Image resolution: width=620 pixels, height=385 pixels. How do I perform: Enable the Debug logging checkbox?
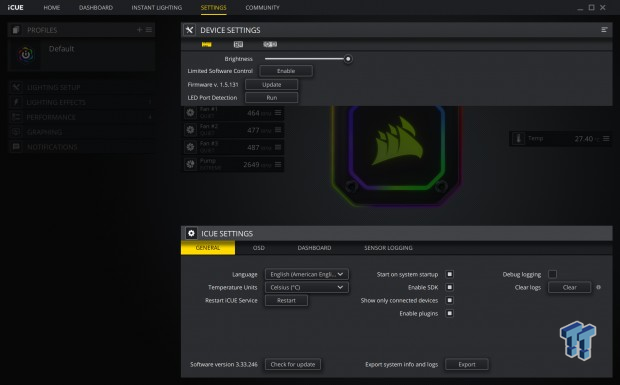point(552,274)
